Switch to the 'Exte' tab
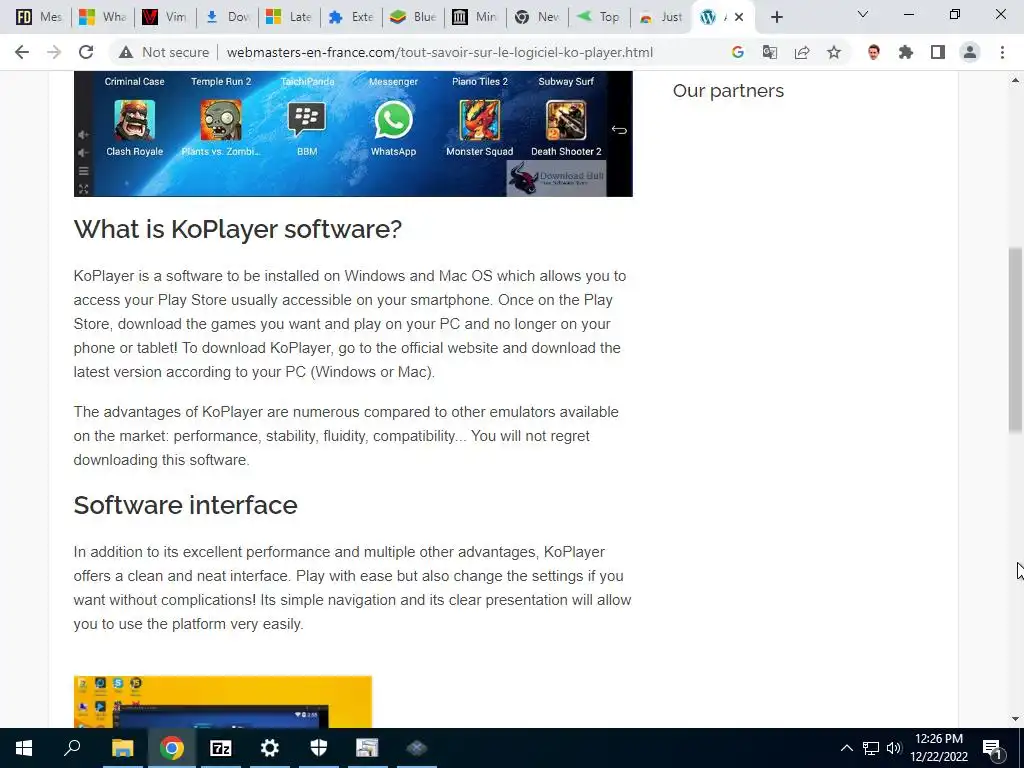Screen dimensions: 1024x768 (351, 17)
